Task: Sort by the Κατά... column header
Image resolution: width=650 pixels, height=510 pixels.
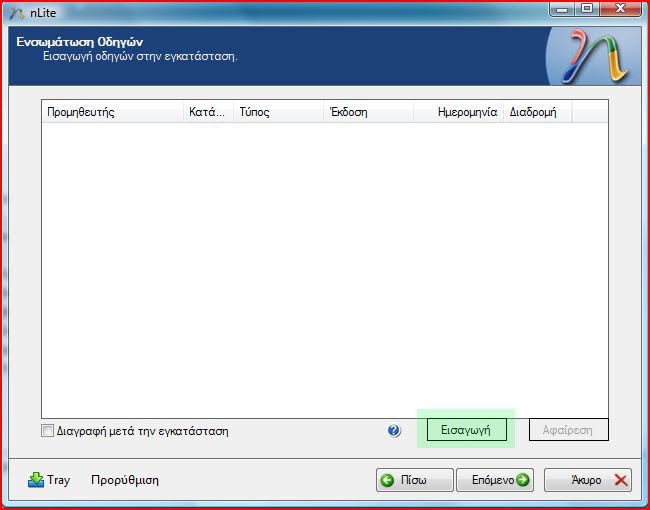Action: [207, 112]
